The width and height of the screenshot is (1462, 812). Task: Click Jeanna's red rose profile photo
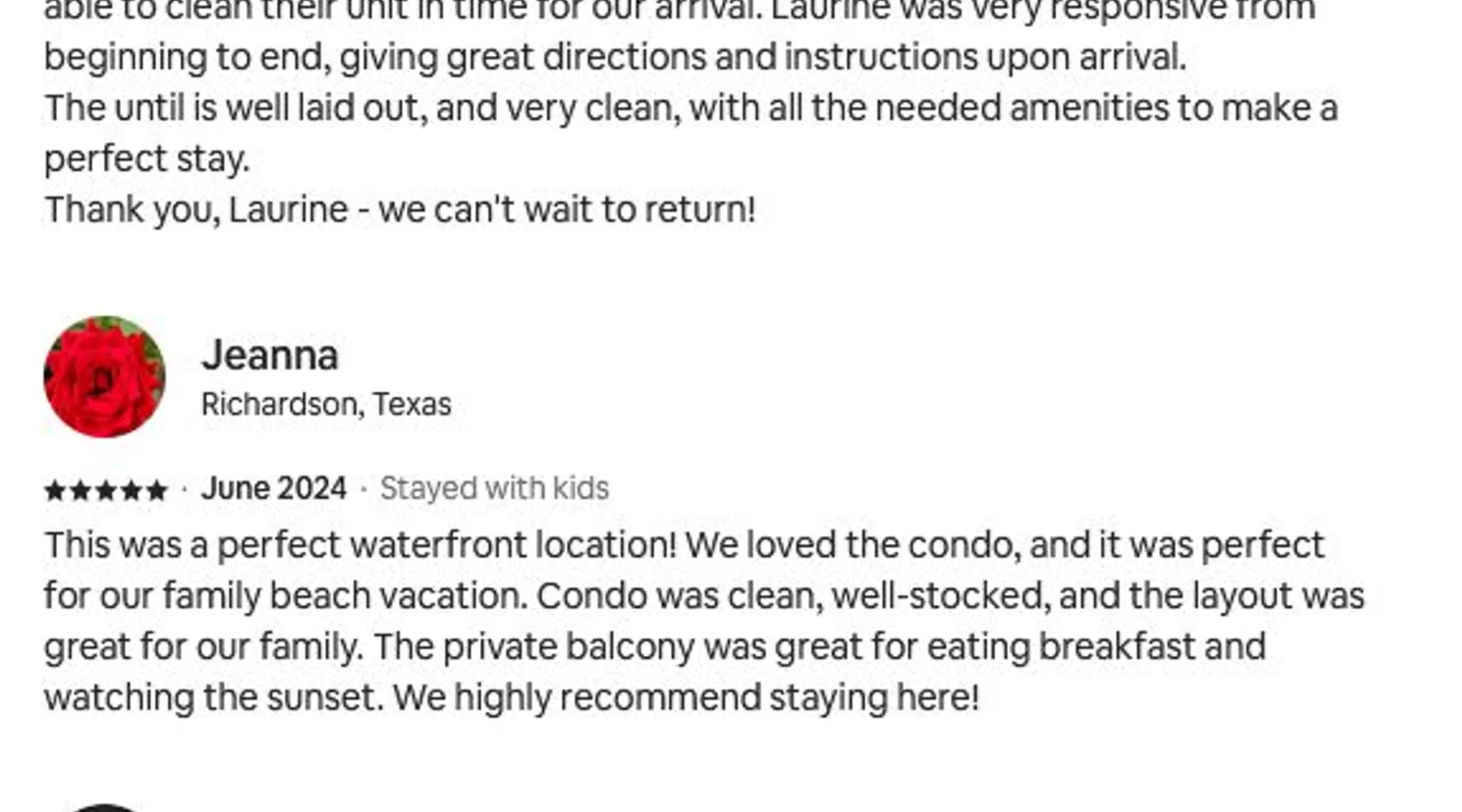(x=104, y=377)
